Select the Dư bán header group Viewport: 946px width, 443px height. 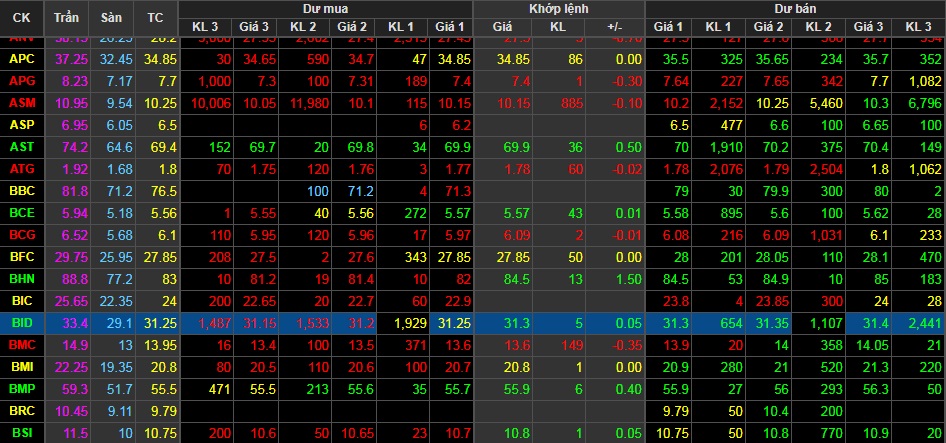pos(794,7)
